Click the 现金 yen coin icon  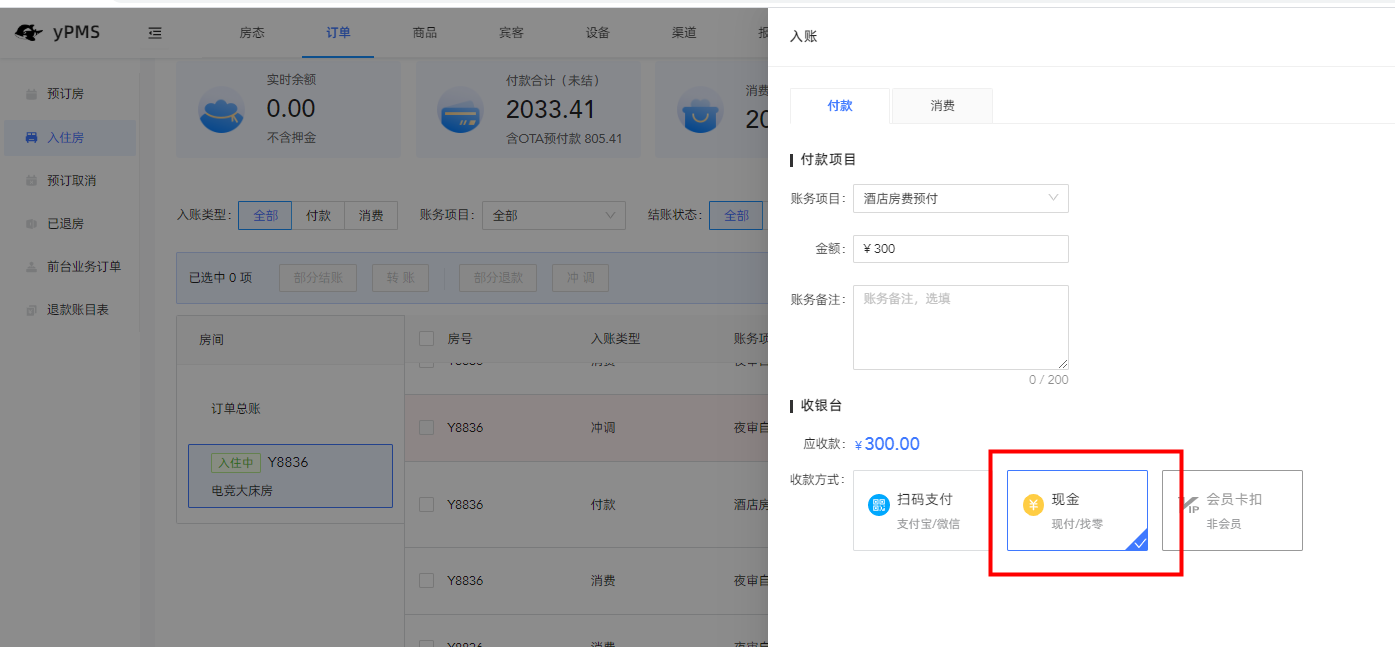(1033, 505)
